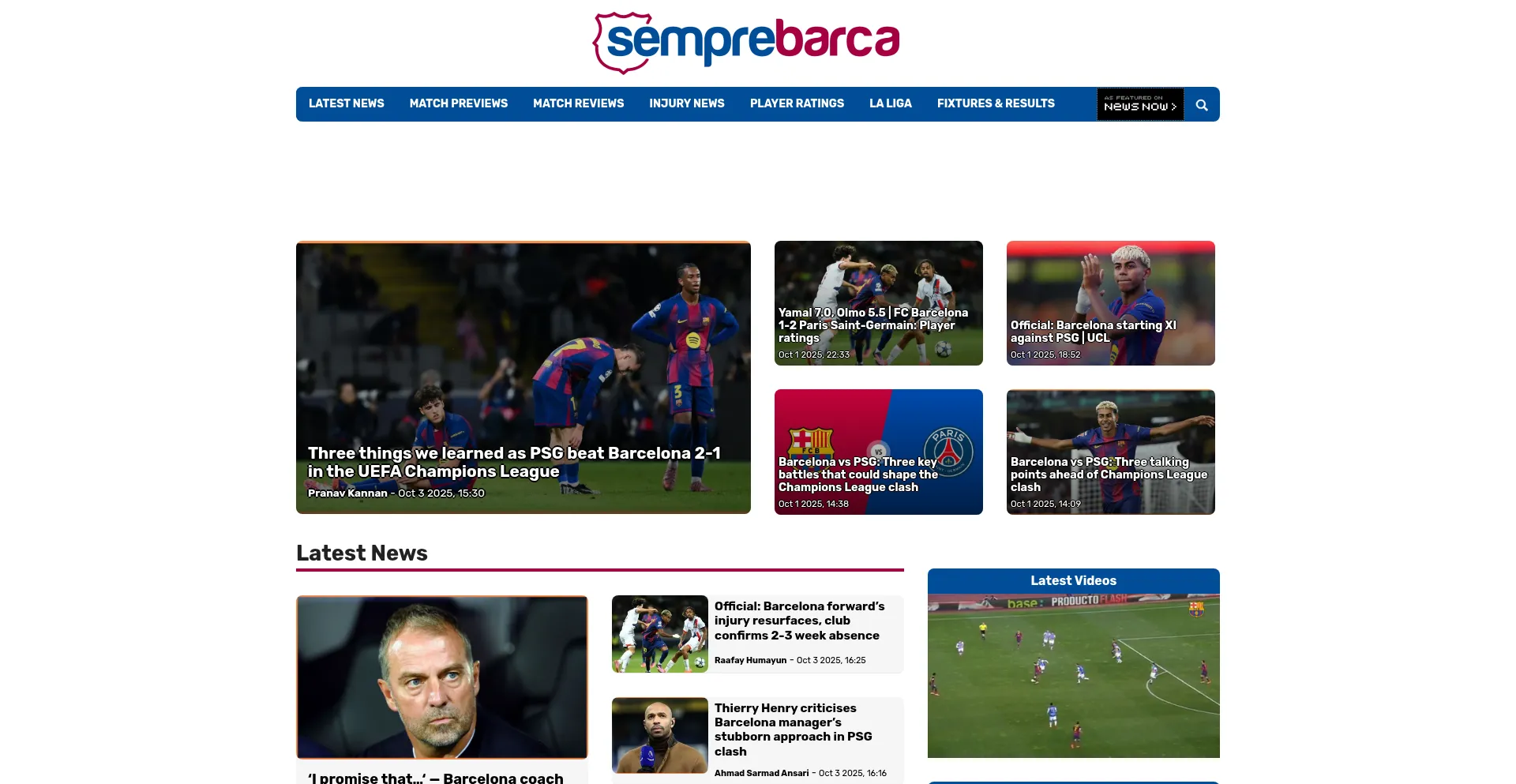Image resolution: width=1516 pixels, height=784 pixels.
Task: Open the three key battles article card
Action: [x=879, y=452]
